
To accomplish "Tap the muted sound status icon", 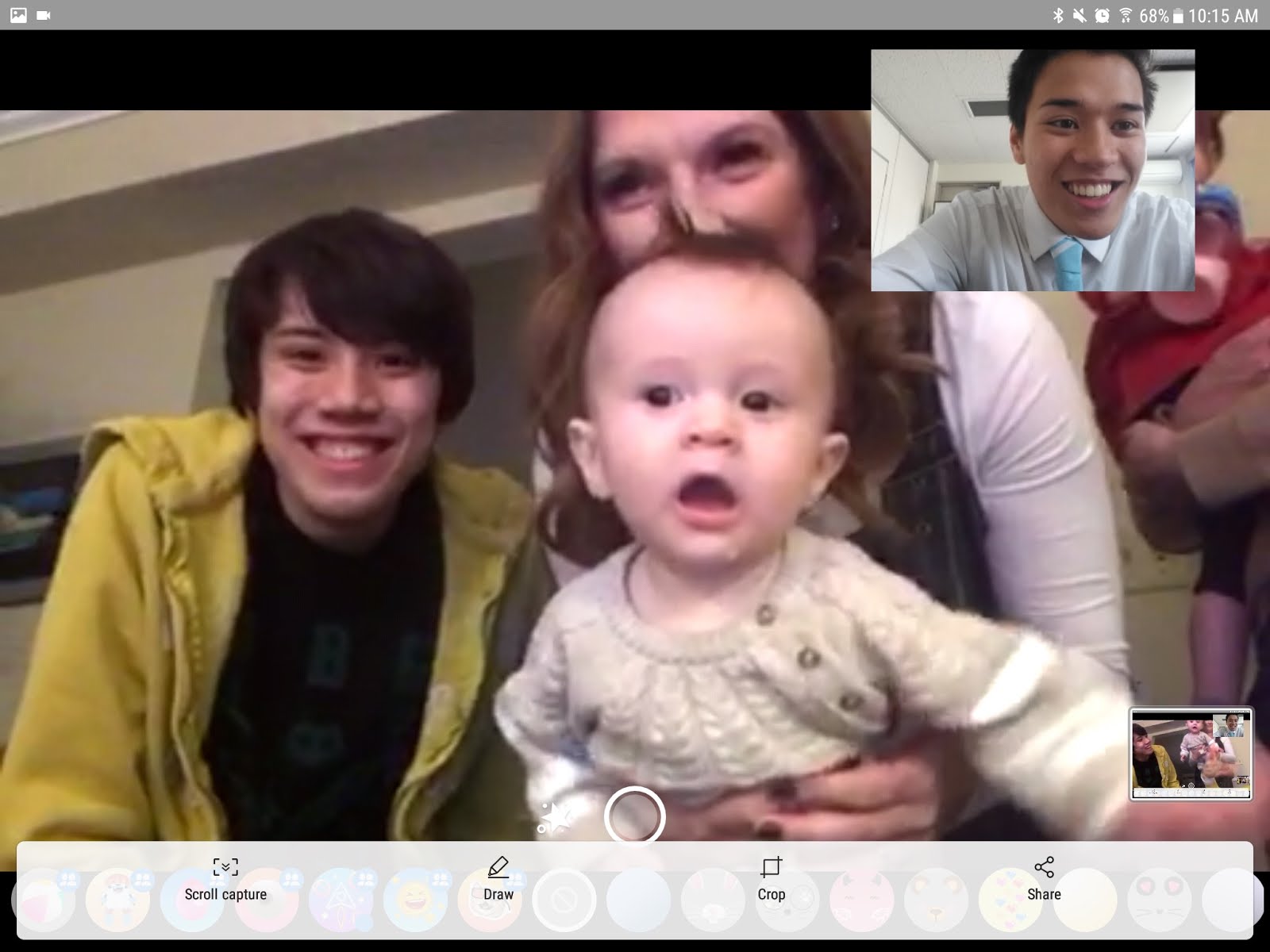I will click(x=1079, y=15).
